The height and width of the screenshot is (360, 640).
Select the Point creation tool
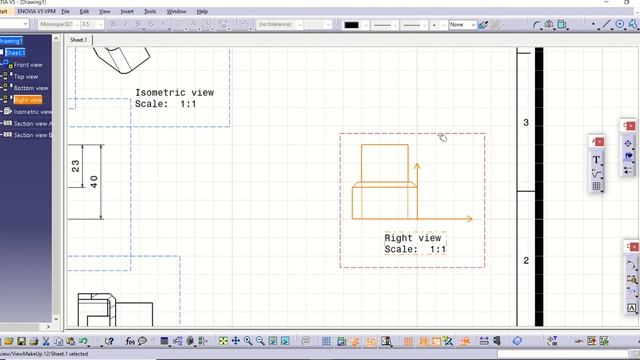(594, 25)
